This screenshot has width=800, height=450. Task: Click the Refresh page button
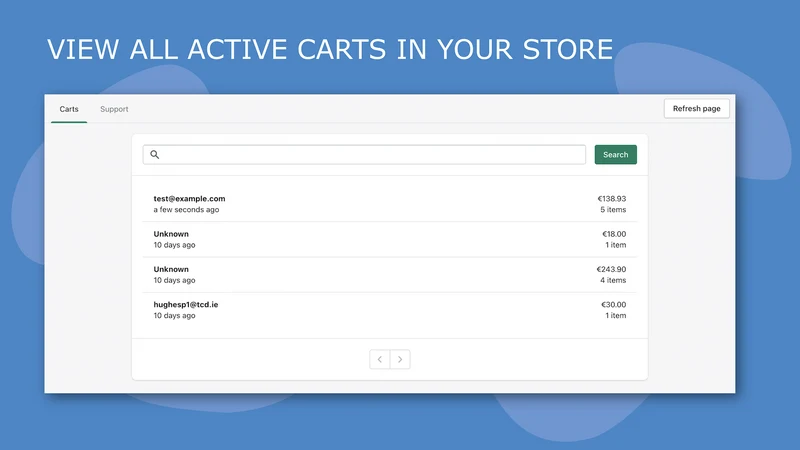click(696, 109)
